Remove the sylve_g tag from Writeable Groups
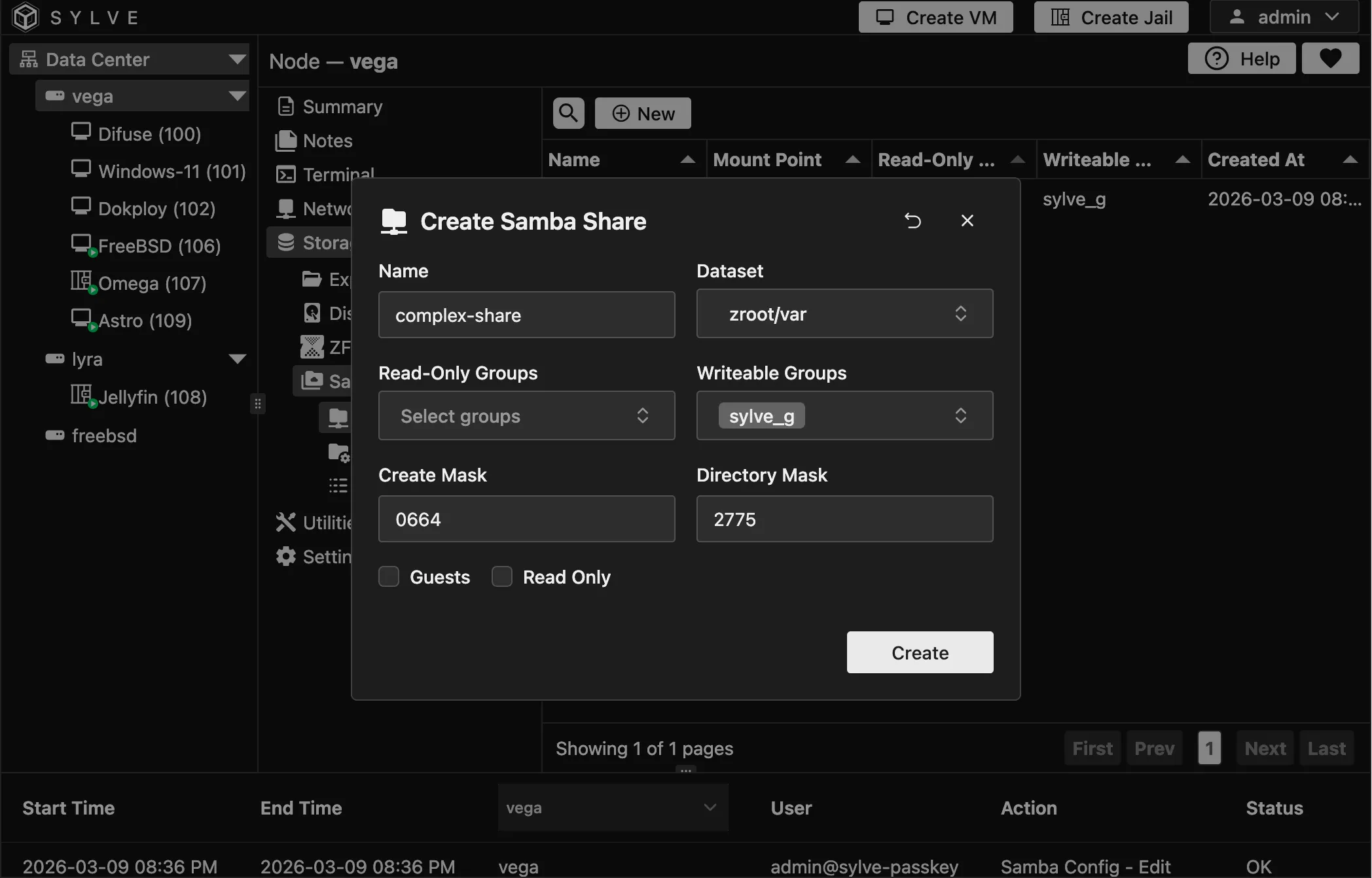Image resolution: width=1372 pixels, height=878 pixels. [761, 415]
